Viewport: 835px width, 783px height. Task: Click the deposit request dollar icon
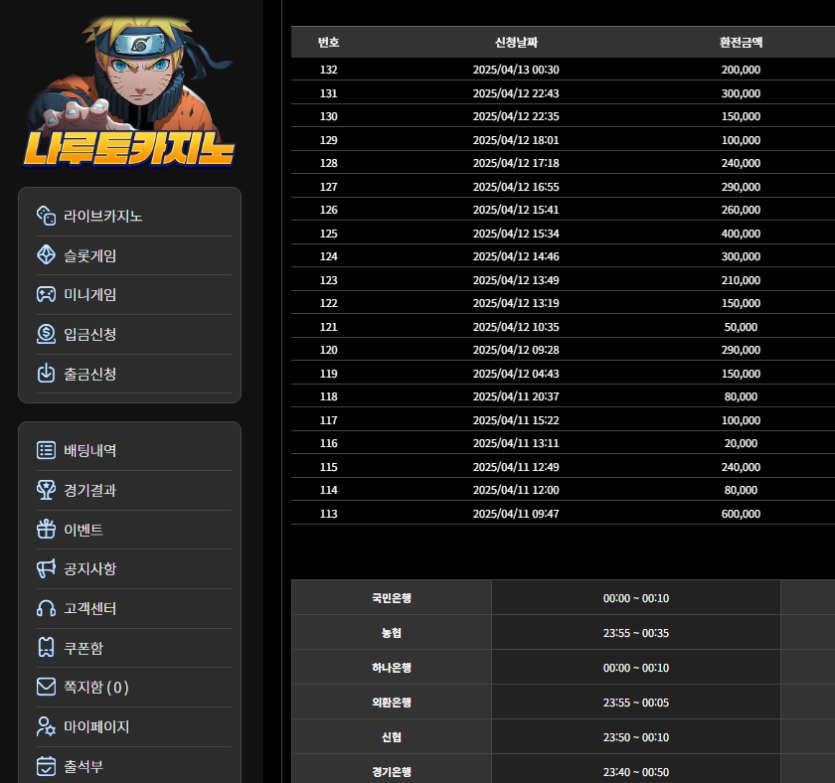(46, 334)
